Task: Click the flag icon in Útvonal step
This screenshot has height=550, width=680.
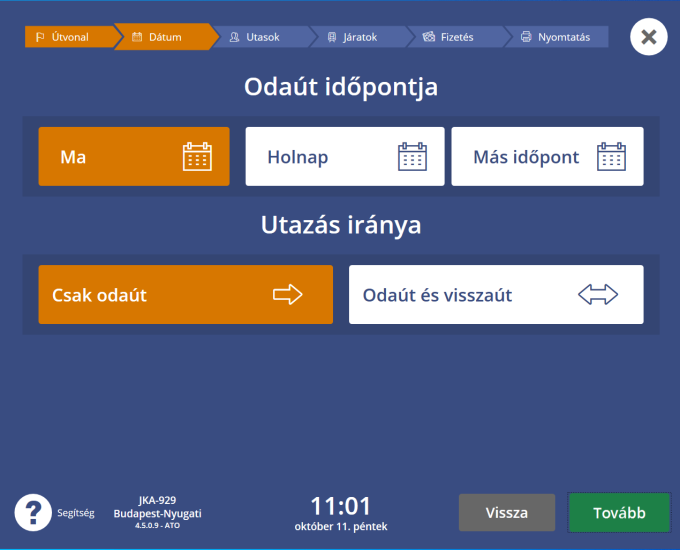Action: [x=40, y=38]
